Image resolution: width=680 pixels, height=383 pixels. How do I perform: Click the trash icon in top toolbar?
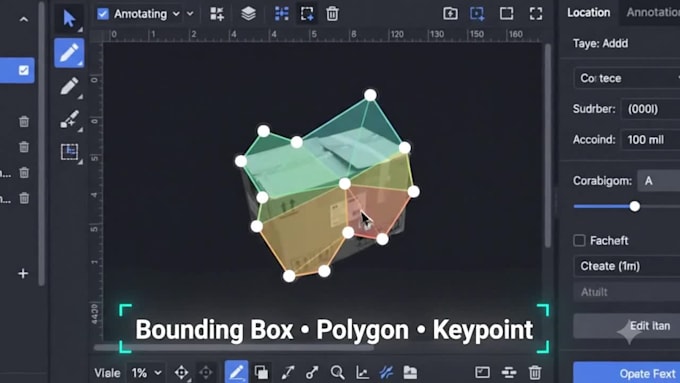point(332,14)
